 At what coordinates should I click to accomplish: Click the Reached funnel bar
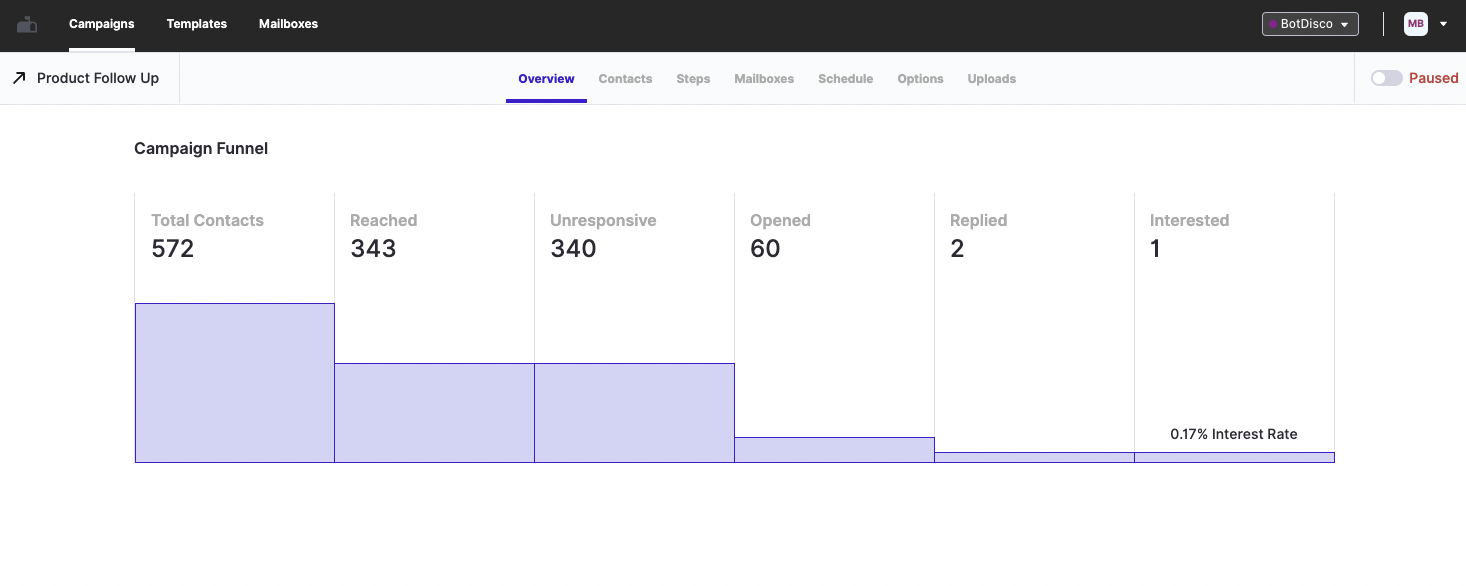coord(435,413)
